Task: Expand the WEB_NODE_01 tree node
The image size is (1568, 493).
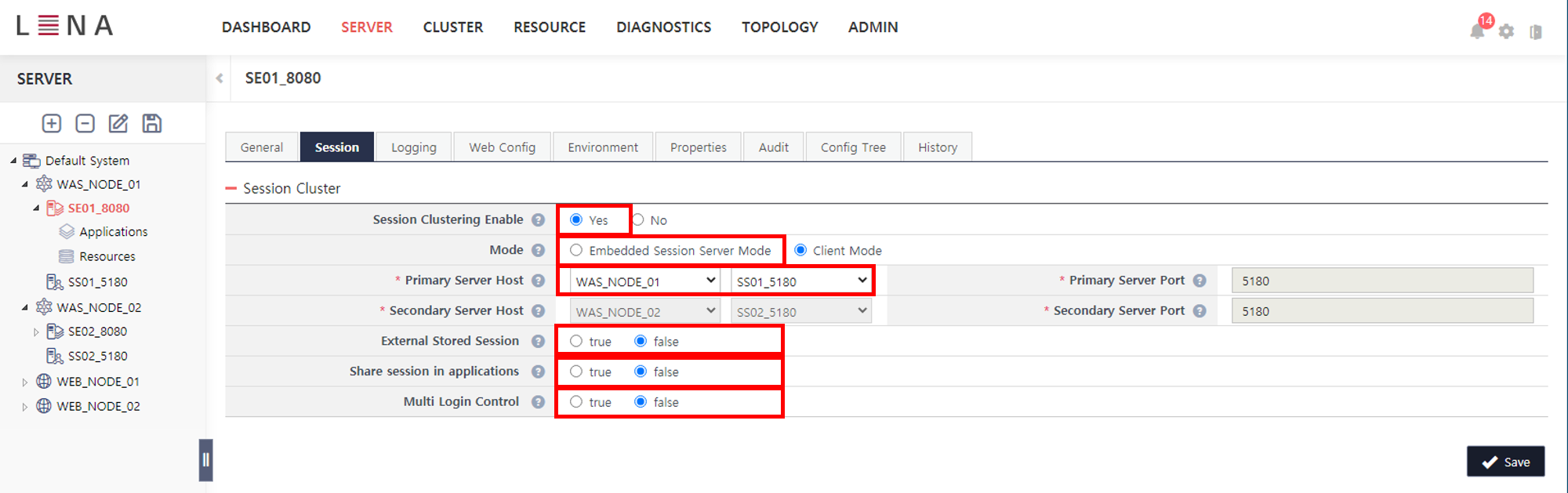Action: (25, 382)
